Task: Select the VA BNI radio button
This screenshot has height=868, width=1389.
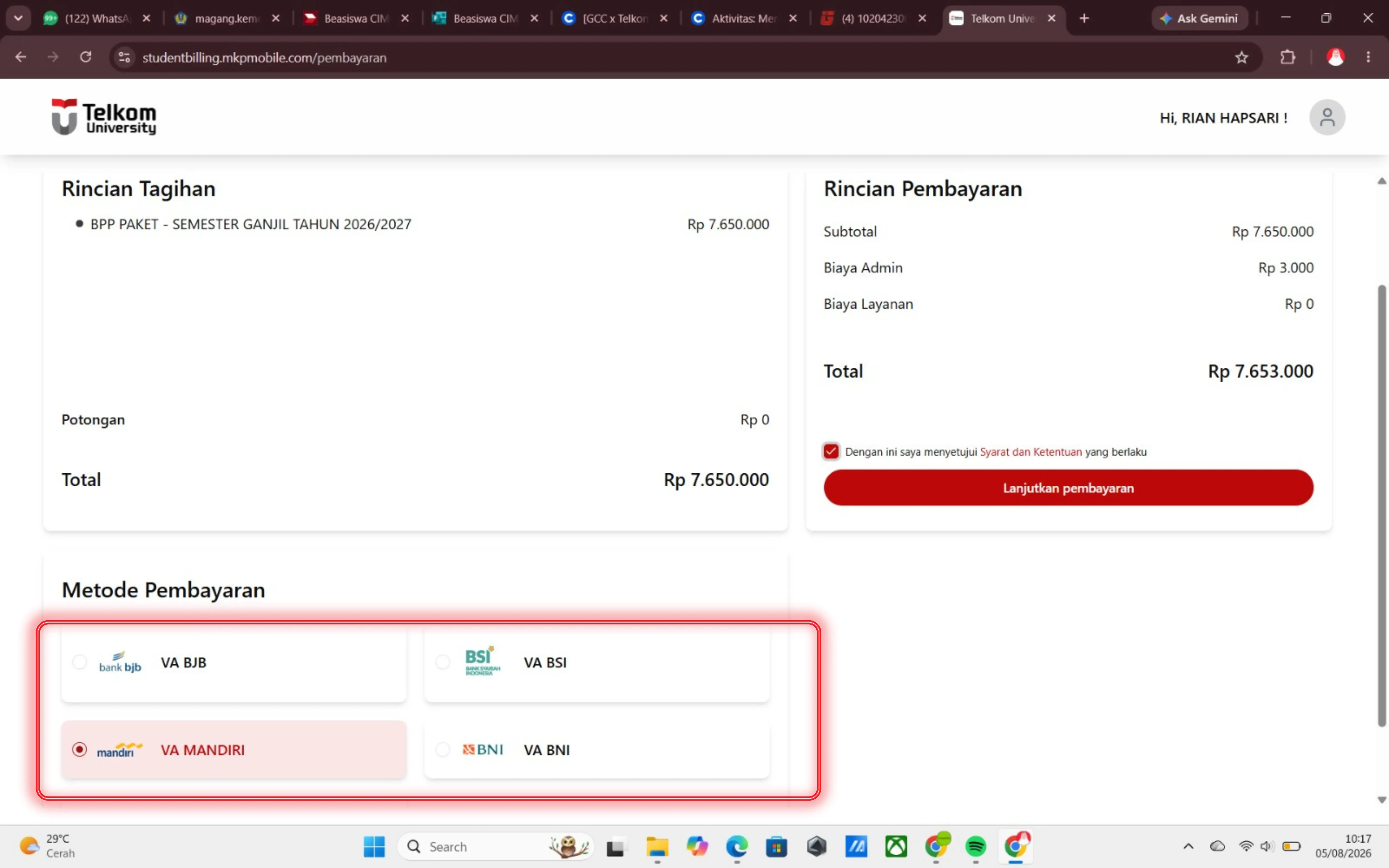Action: 443,749
